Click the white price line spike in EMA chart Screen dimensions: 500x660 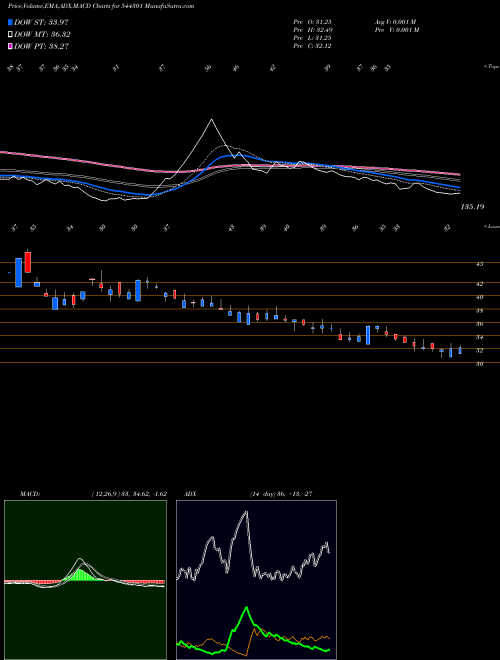click(x=212, y=120)
